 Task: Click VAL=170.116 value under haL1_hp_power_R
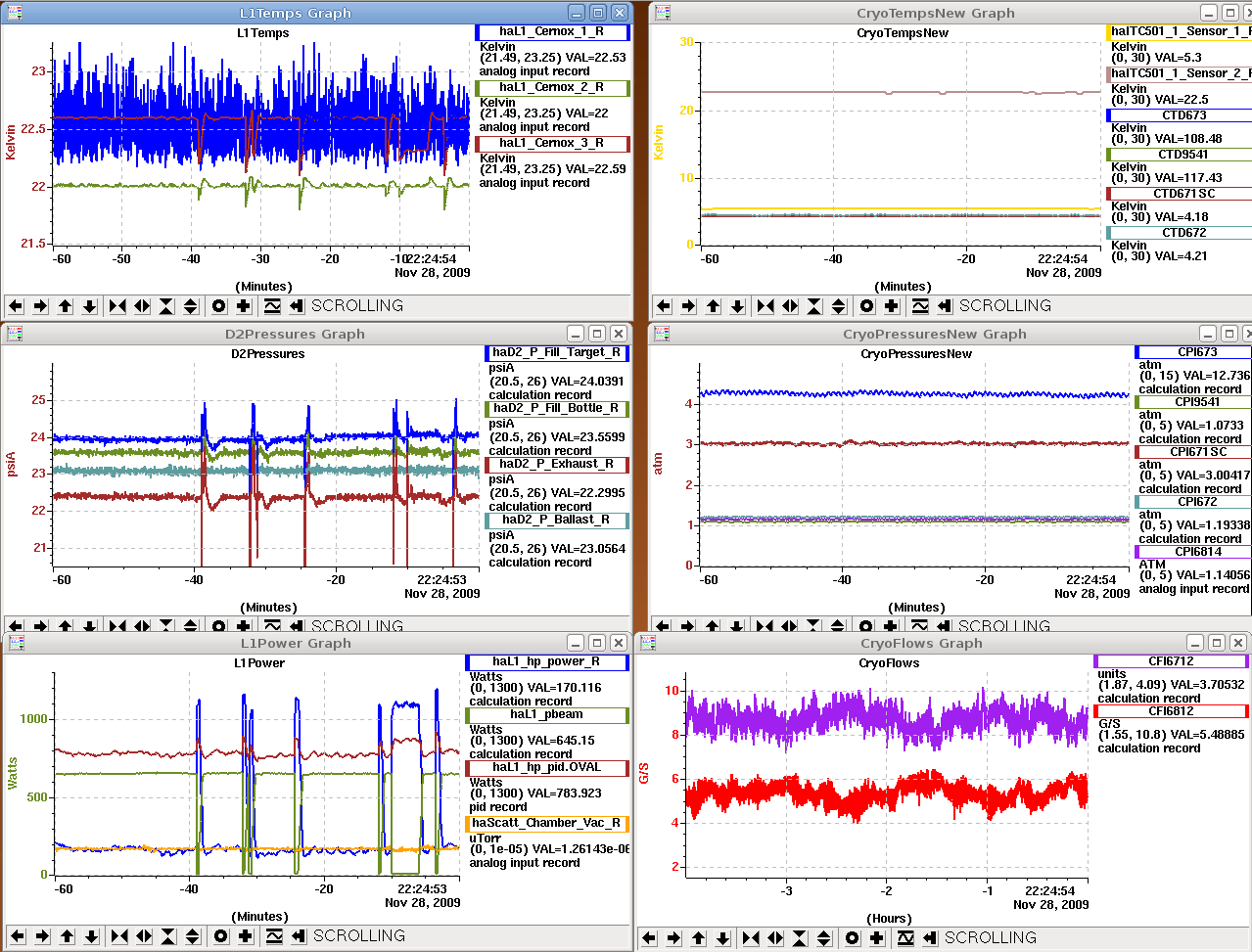point(565,688)
